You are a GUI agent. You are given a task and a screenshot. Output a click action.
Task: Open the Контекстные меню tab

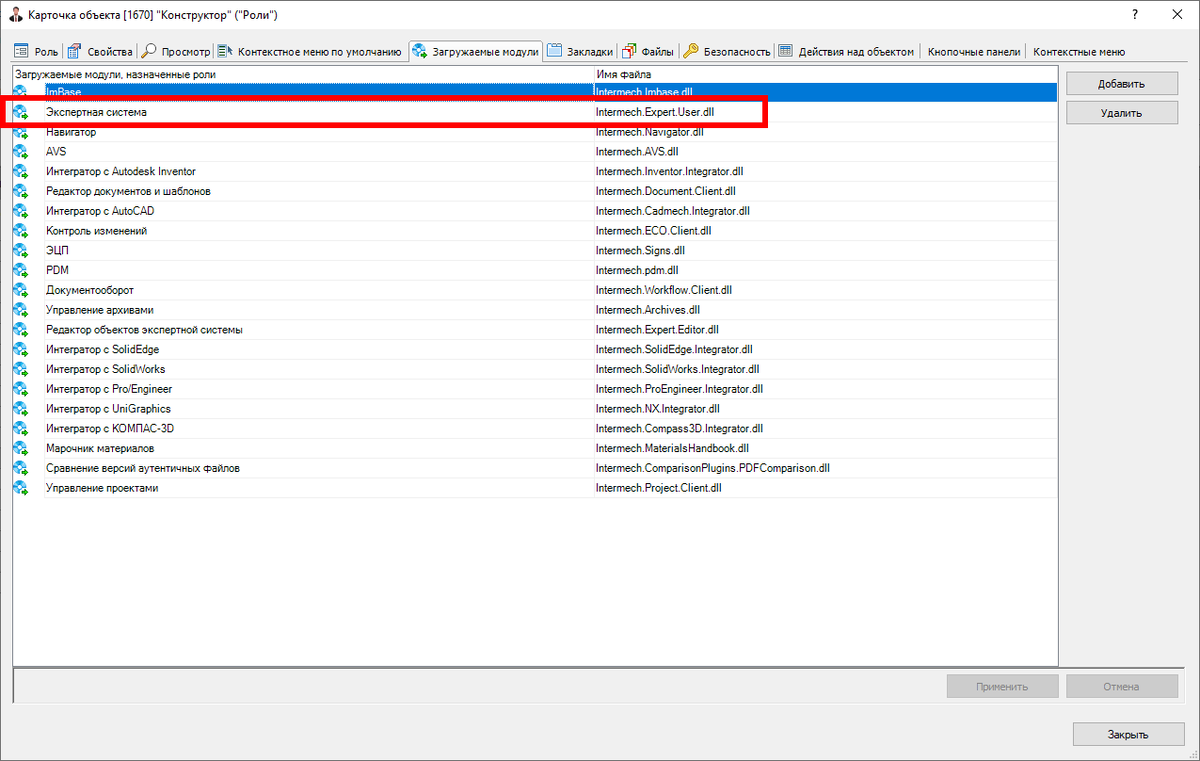(x=1079, y=51)
